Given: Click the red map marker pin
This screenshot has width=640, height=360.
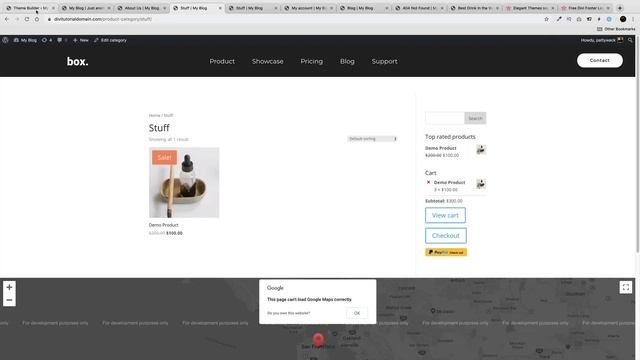Looking at the screenshot, I should 318,338.
